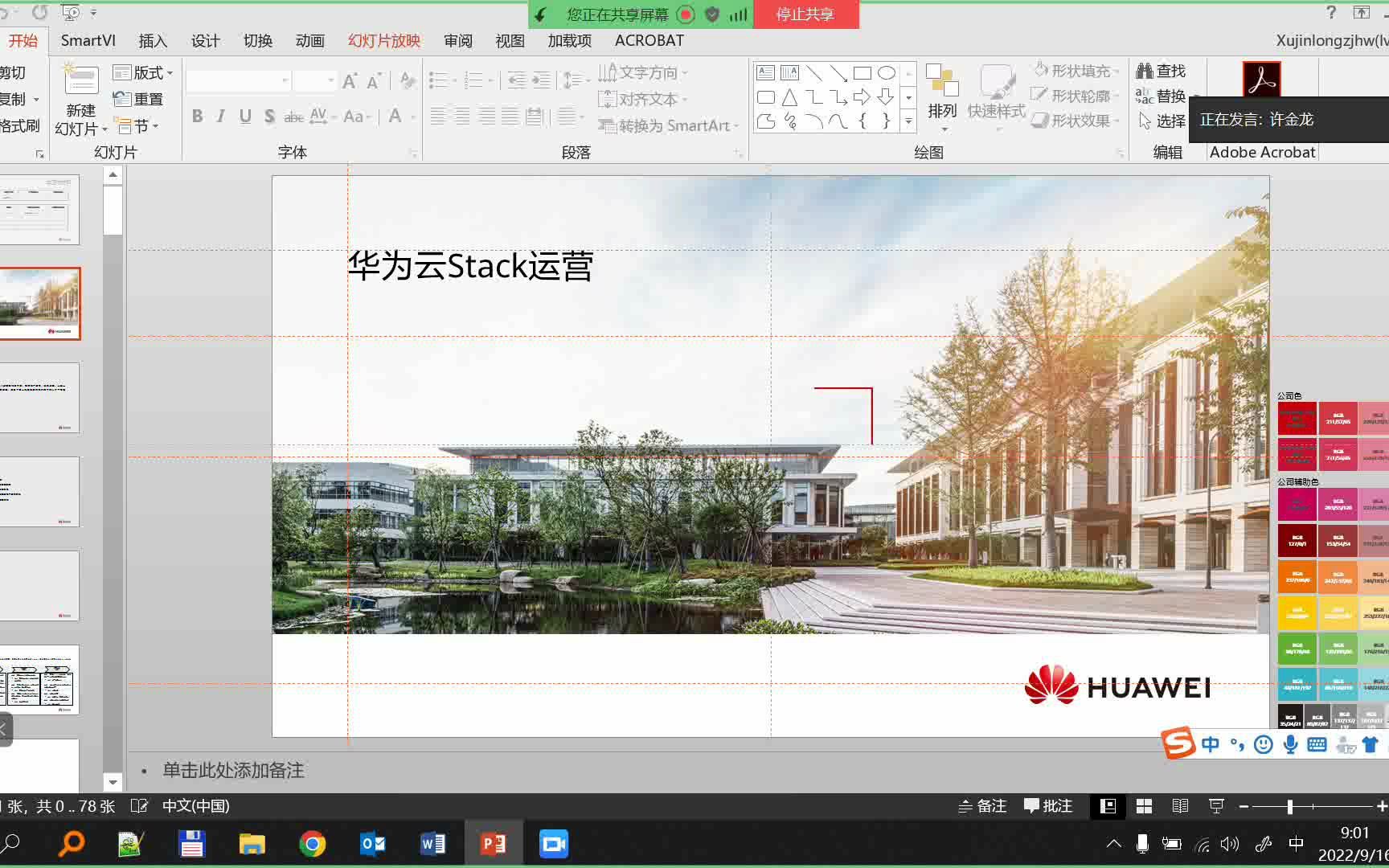Start Slide Show from status bar icon
1389x868 pixels.
coord(1216,806)
